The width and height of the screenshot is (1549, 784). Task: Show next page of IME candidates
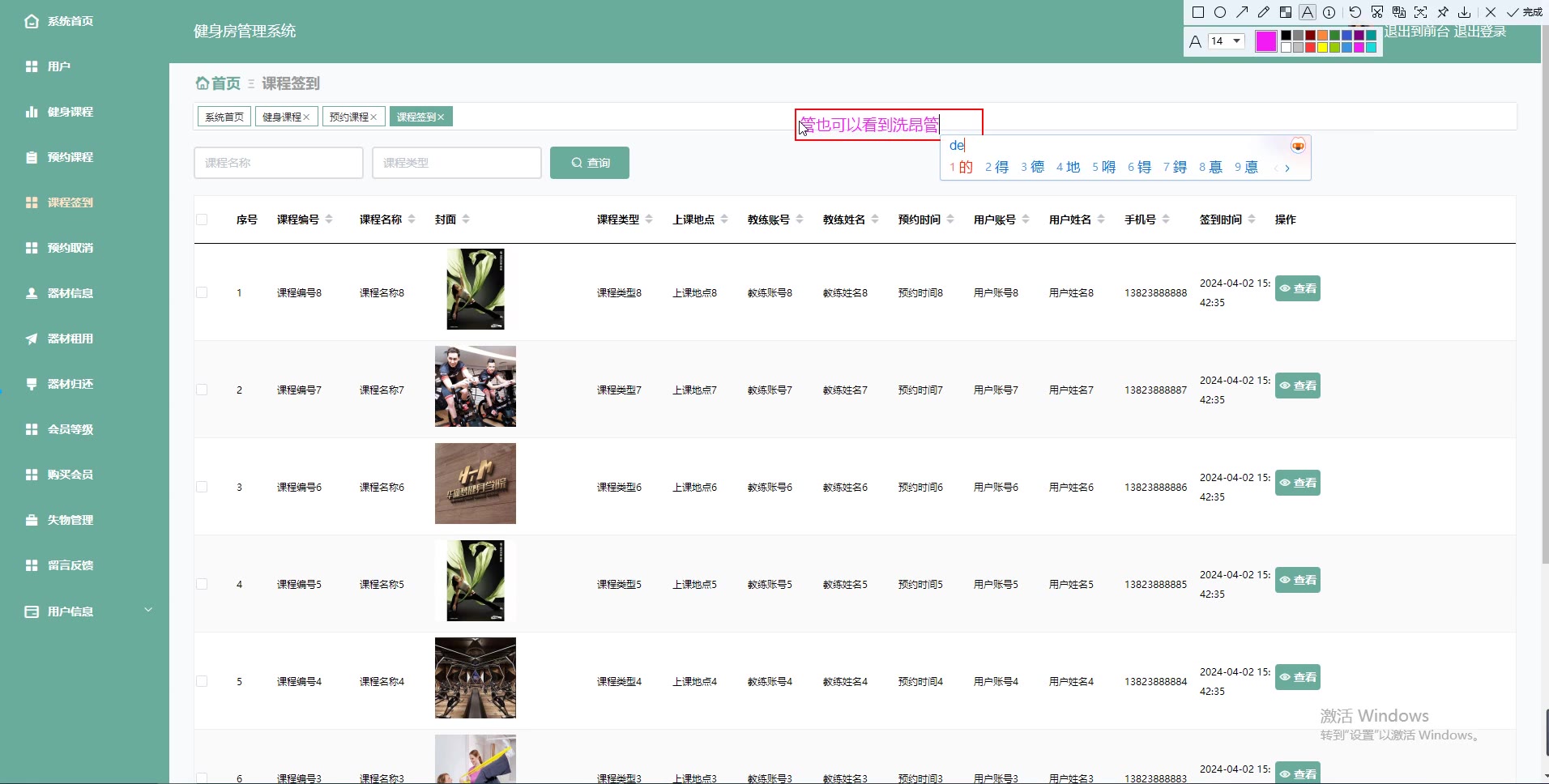(x=1287, y=168)
